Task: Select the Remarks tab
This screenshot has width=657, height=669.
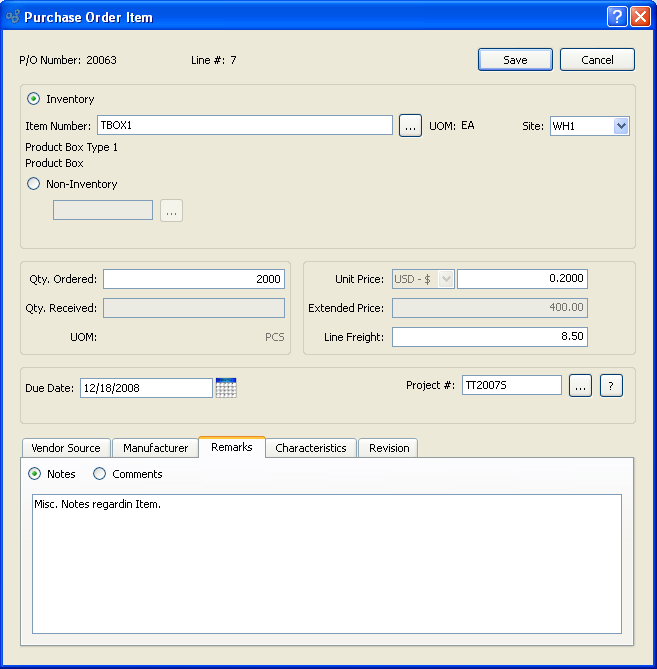Action: 232,447
